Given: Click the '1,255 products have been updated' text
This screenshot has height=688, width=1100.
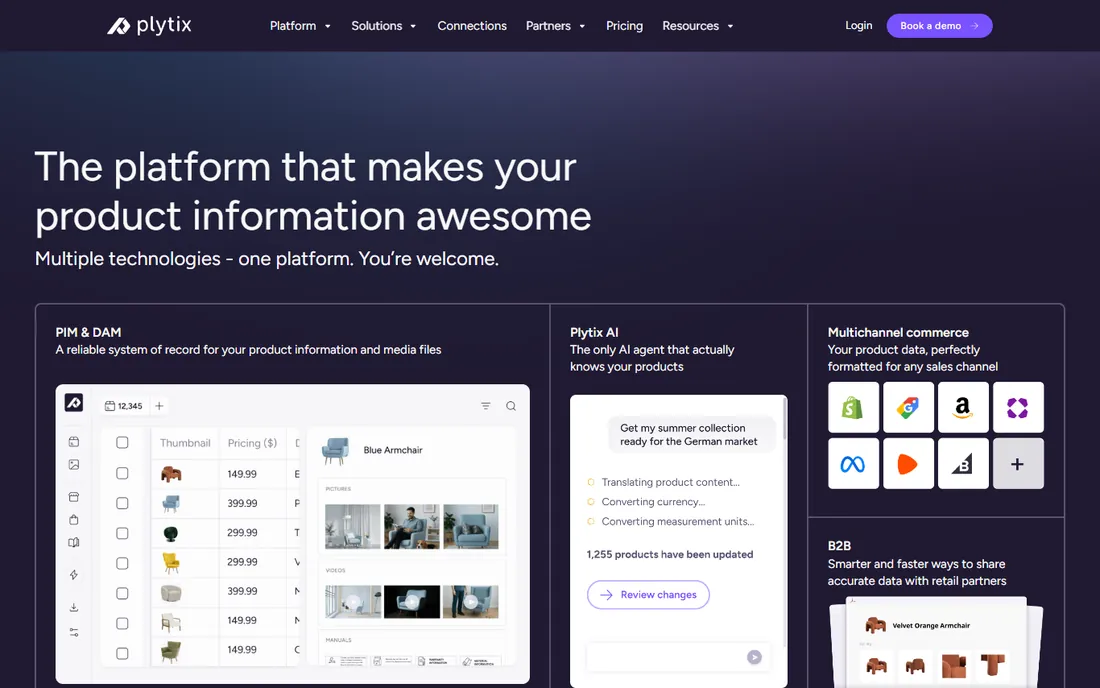Looking at the screenshot, I should tap(670, 554).
